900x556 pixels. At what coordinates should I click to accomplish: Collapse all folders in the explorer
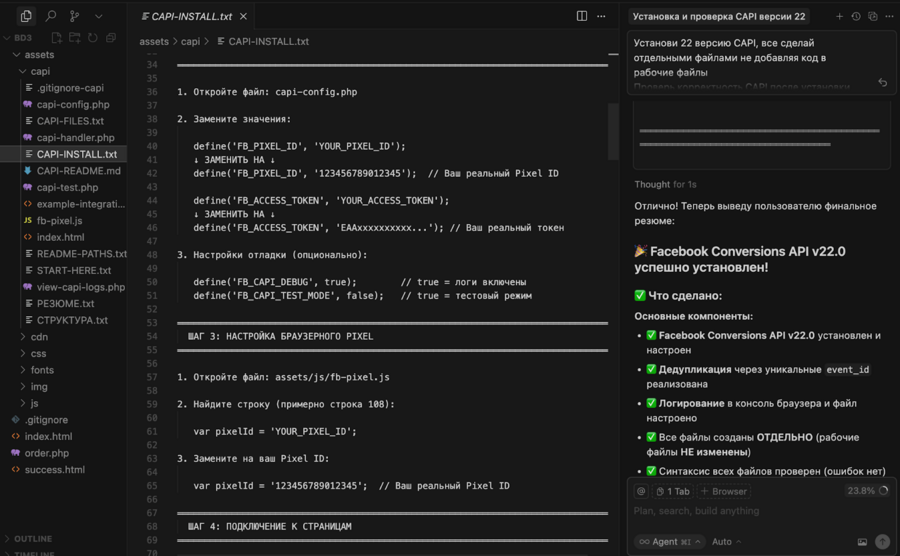click(x=110, y=38)
